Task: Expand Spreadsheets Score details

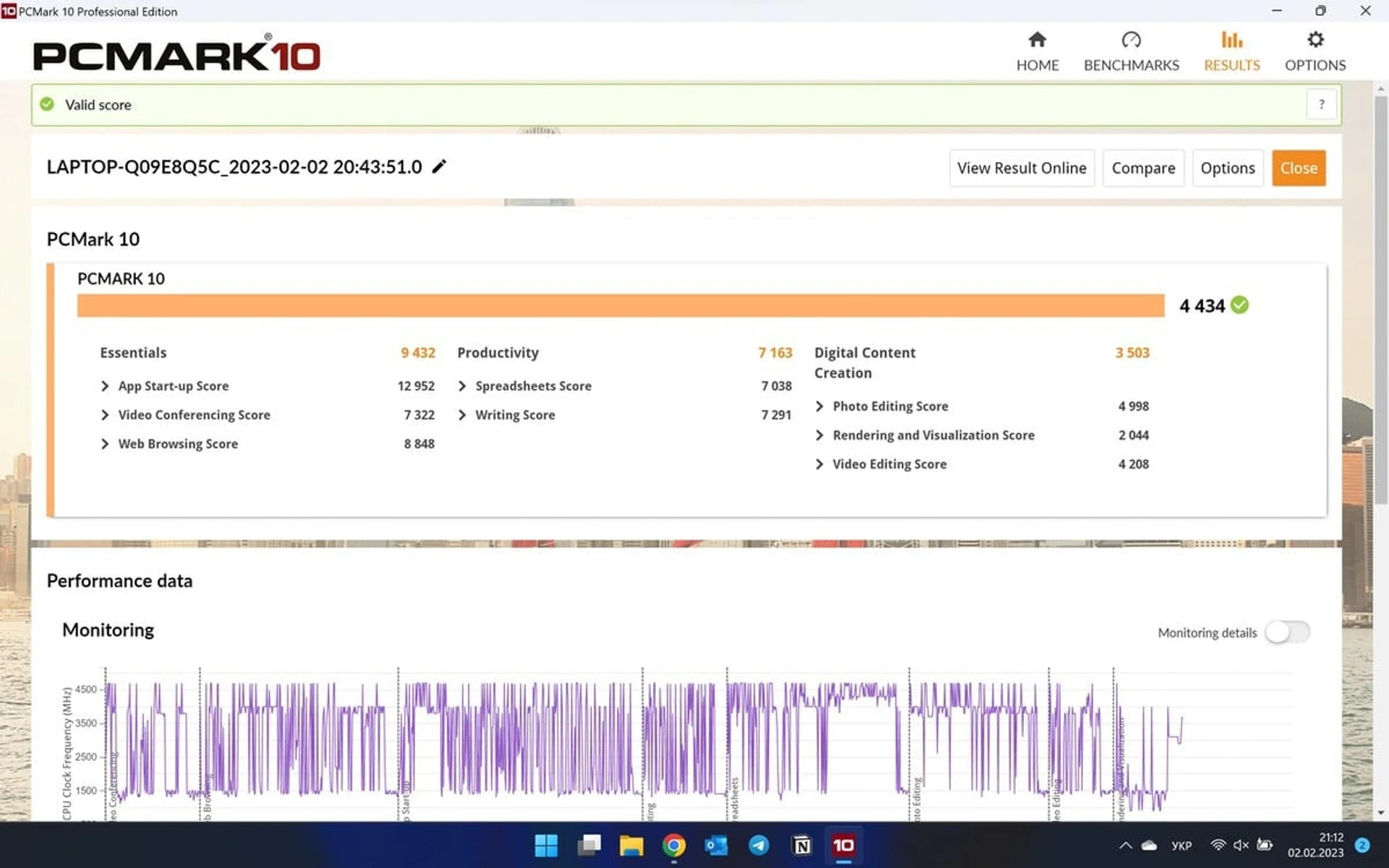Action: click(462, 386)
